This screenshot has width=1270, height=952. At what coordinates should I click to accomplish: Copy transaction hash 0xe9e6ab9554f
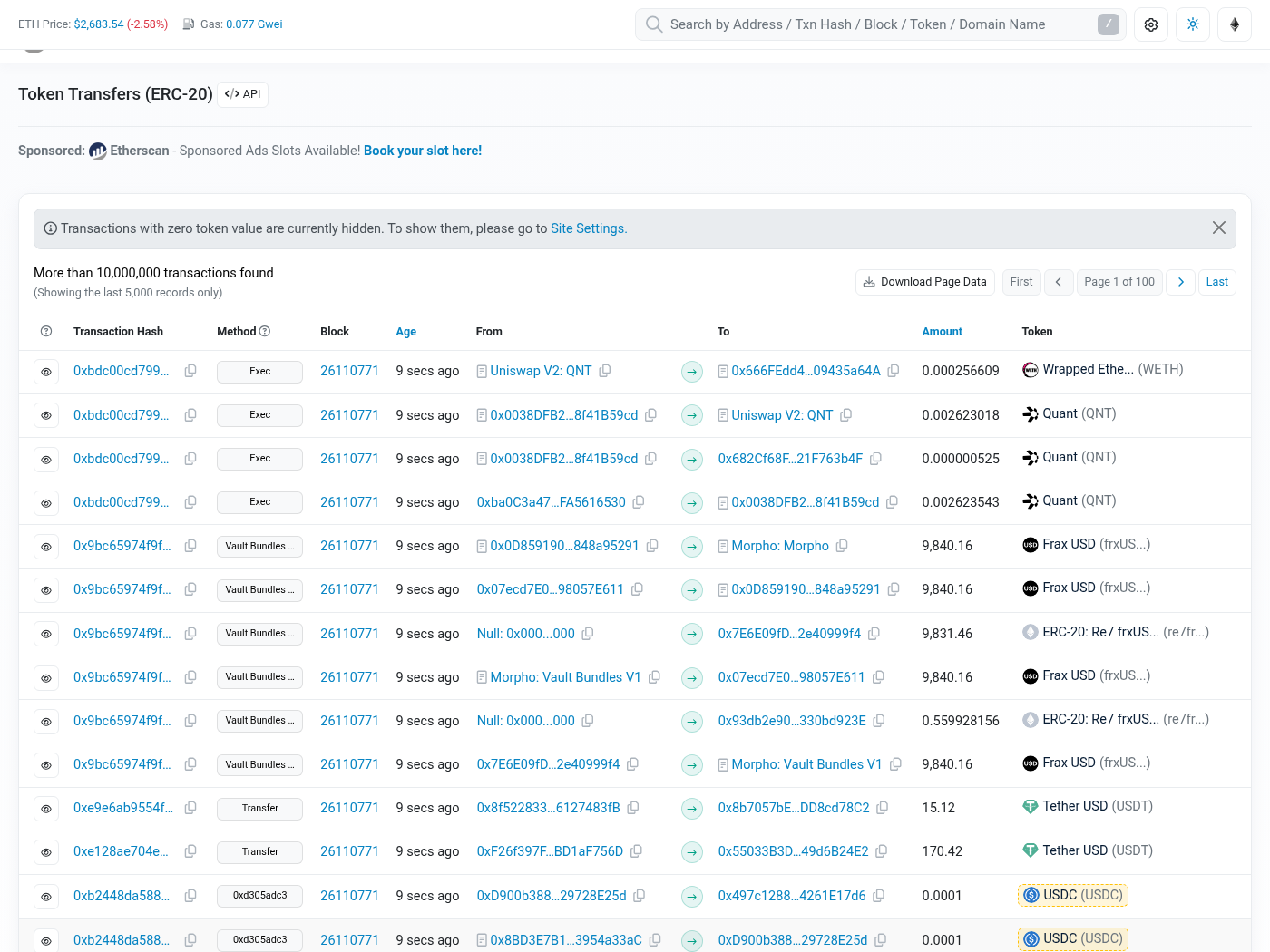tap(190, 808)
